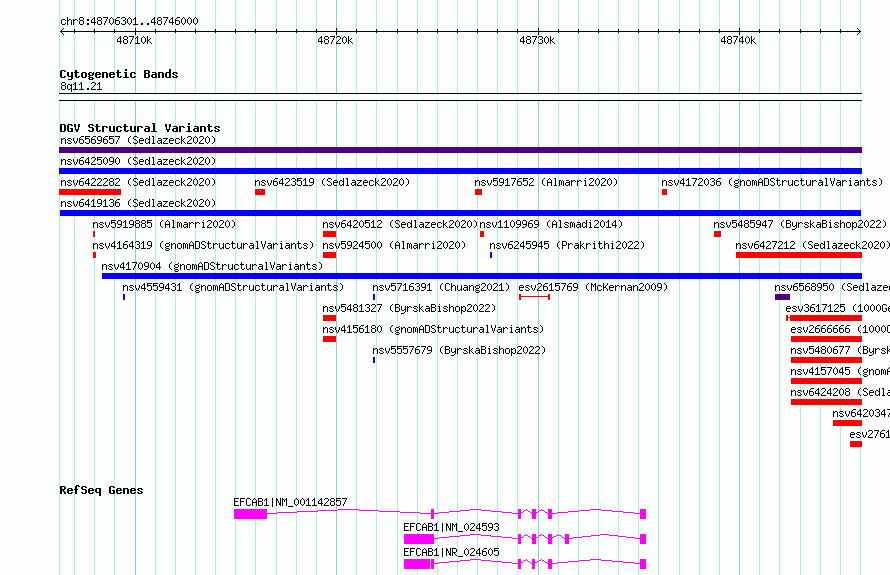The width and height of the screenshot is (890, 575).
Task: Select the nsv5716391 (Chuang2021) label
Action: [x=441, y=287]
